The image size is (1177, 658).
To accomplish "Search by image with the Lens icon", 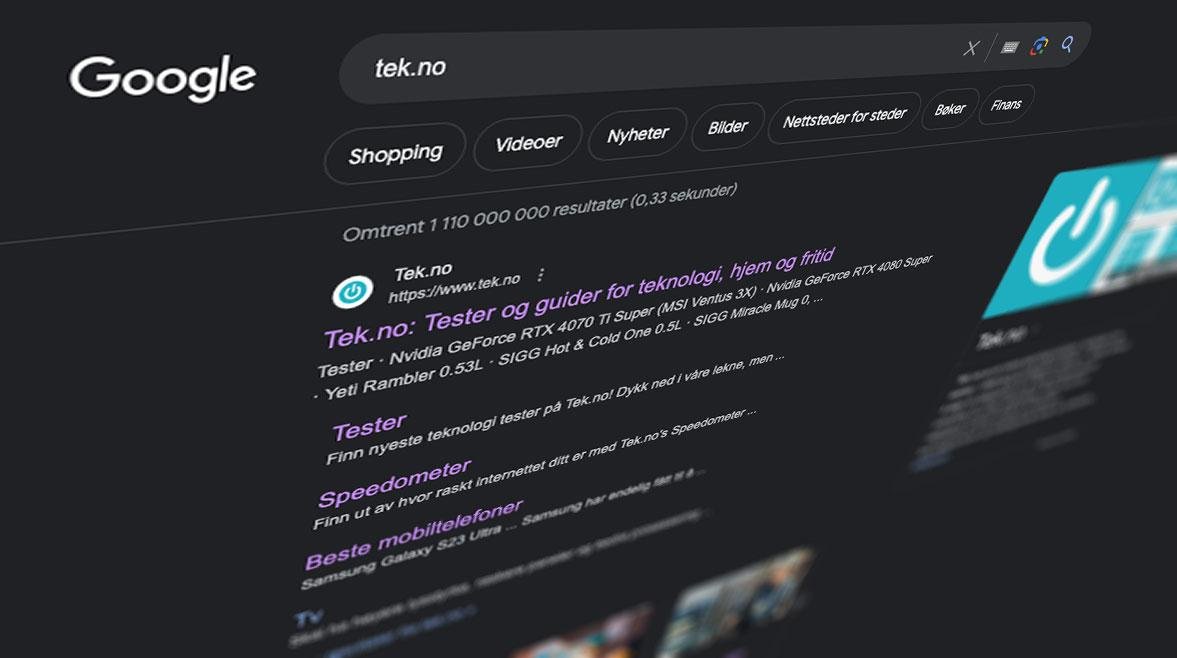I will [x=1040, y=46].
